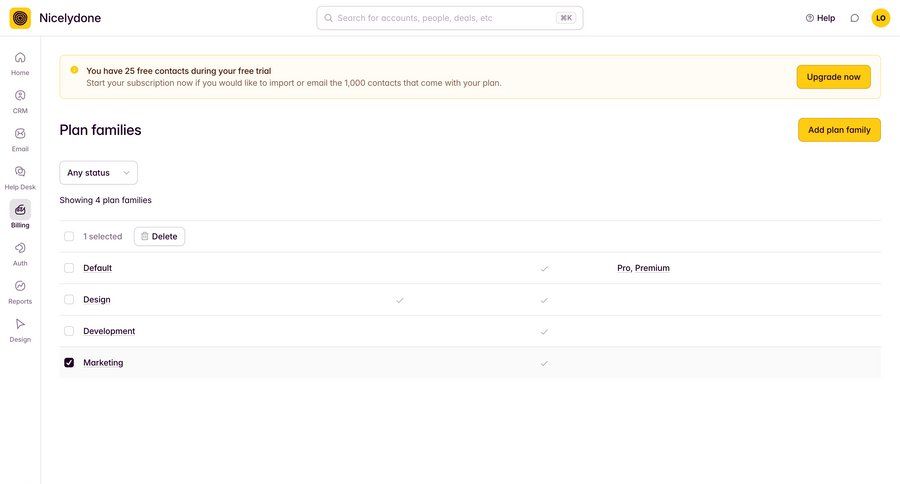
Task: Open the LO user avatar menu
Action: [x=880, y=18]
